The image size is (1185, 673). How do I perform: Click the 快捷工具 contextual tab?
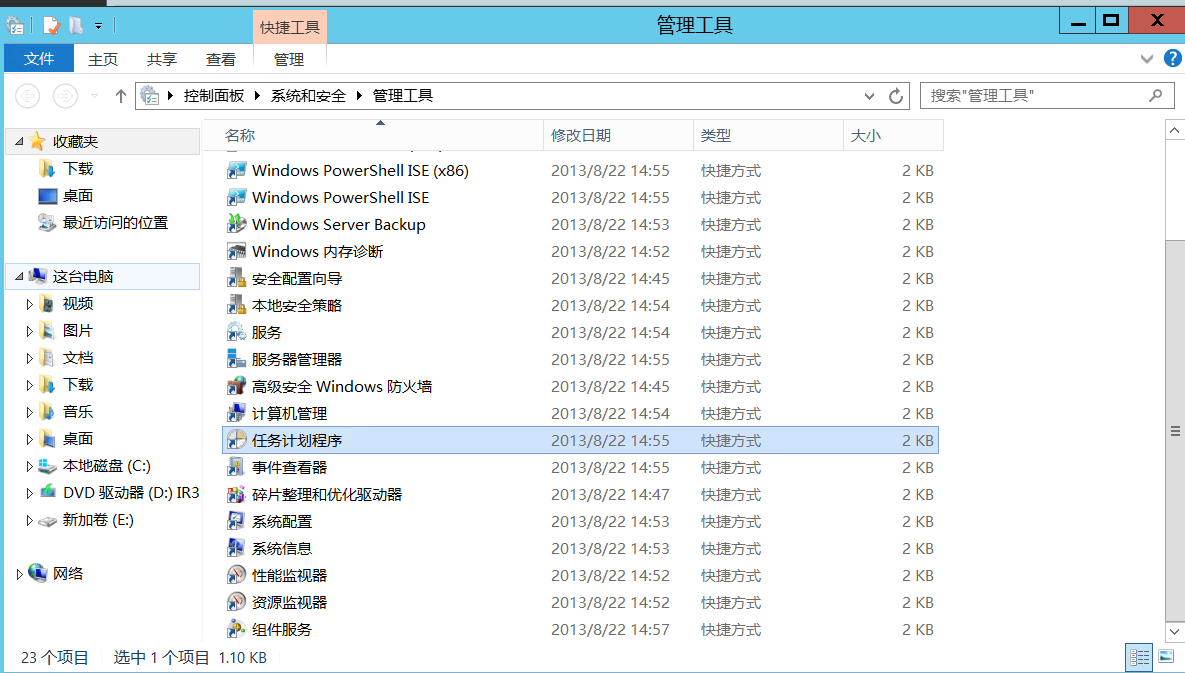pyautogui.click(x=289, y=28)
